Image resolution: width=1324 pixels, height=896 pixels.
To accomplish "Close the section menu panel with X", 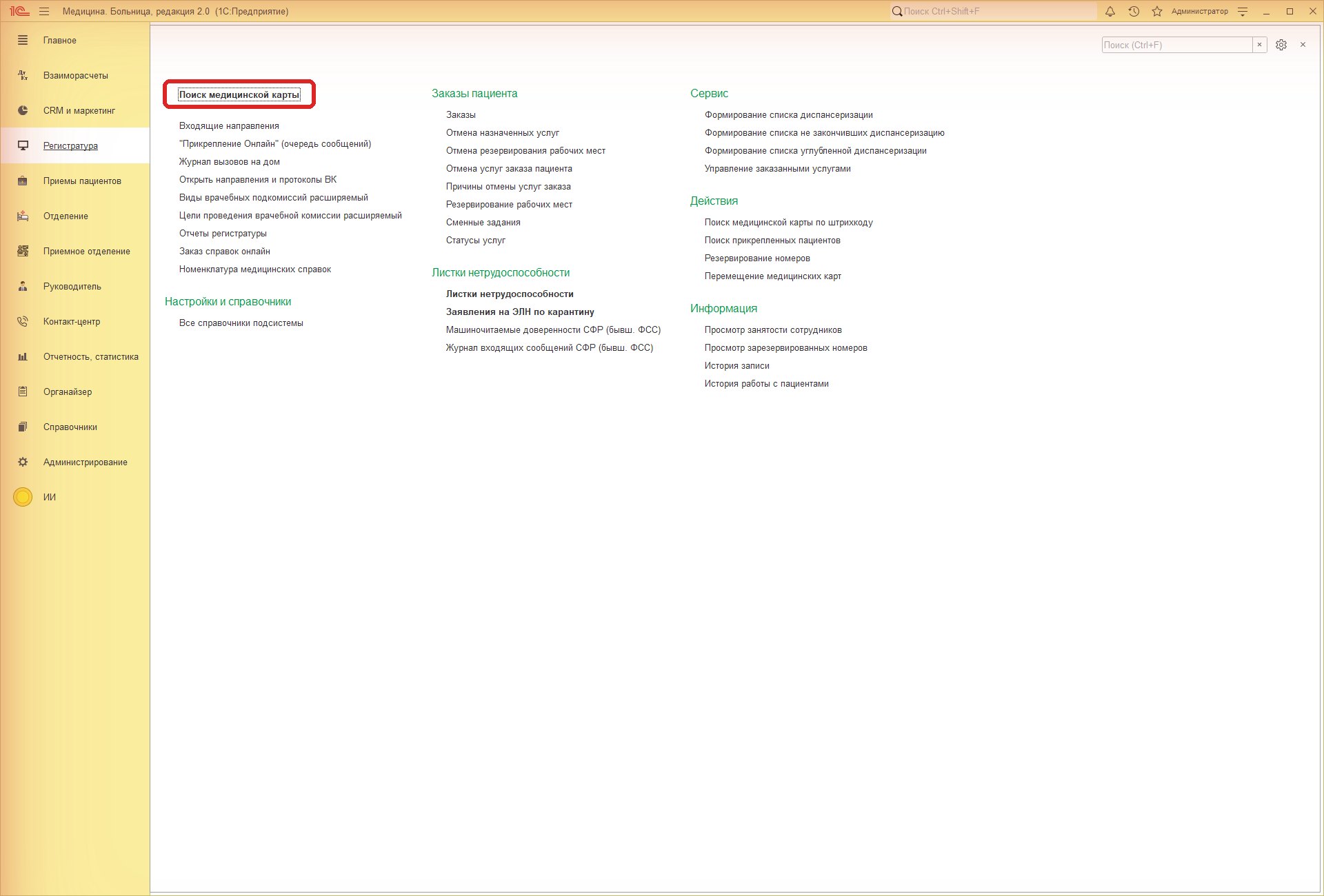I will coord(1303,45).
